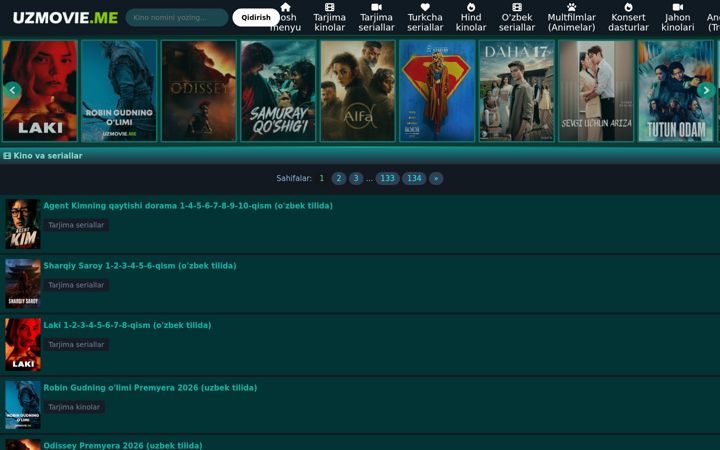This screenshot has height=450, width=720.
Task: Go to page 2 of listings
Action: point(339,178)
